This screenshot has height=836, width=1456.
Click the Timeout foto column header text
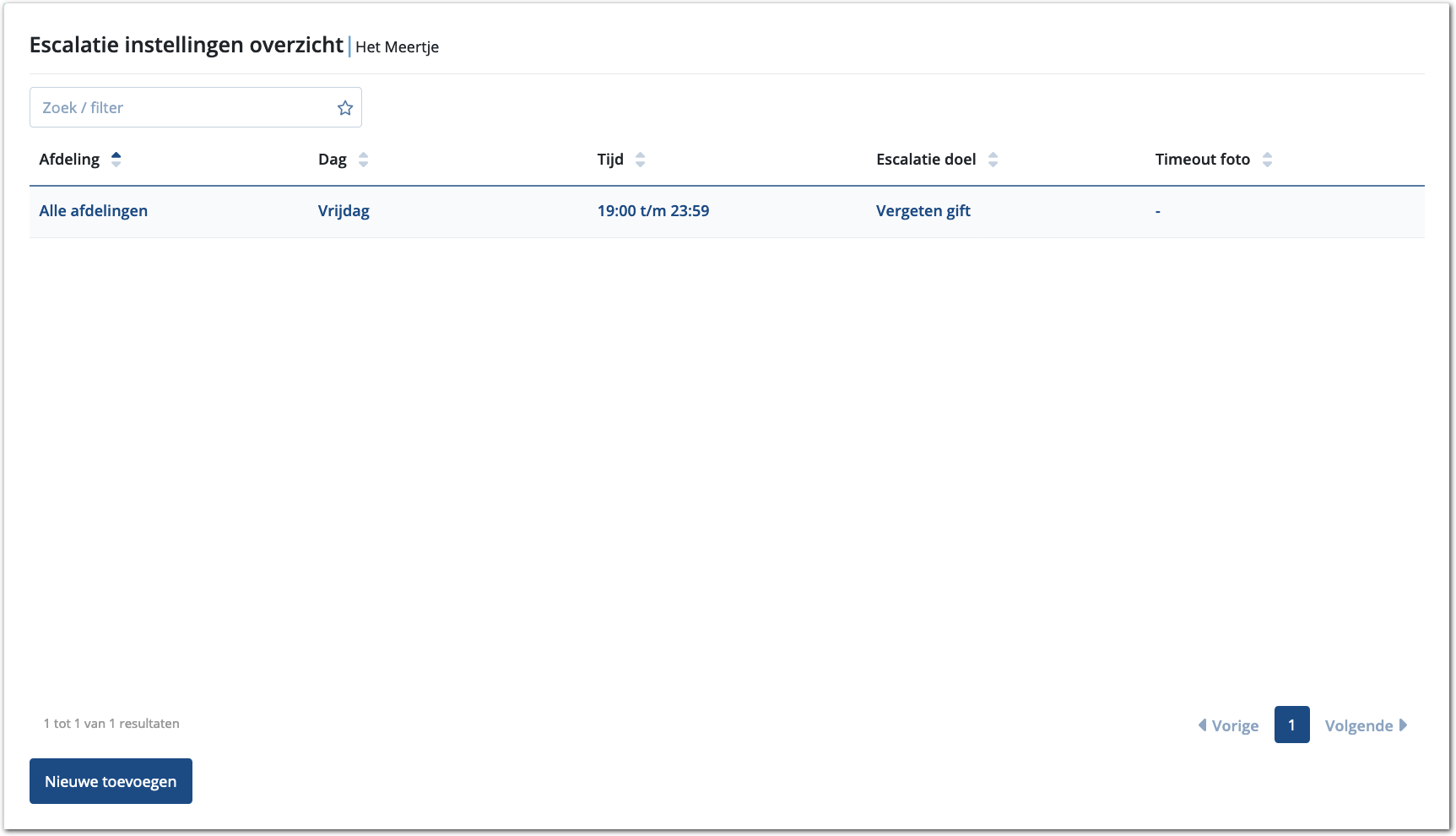coord(1202,160)
